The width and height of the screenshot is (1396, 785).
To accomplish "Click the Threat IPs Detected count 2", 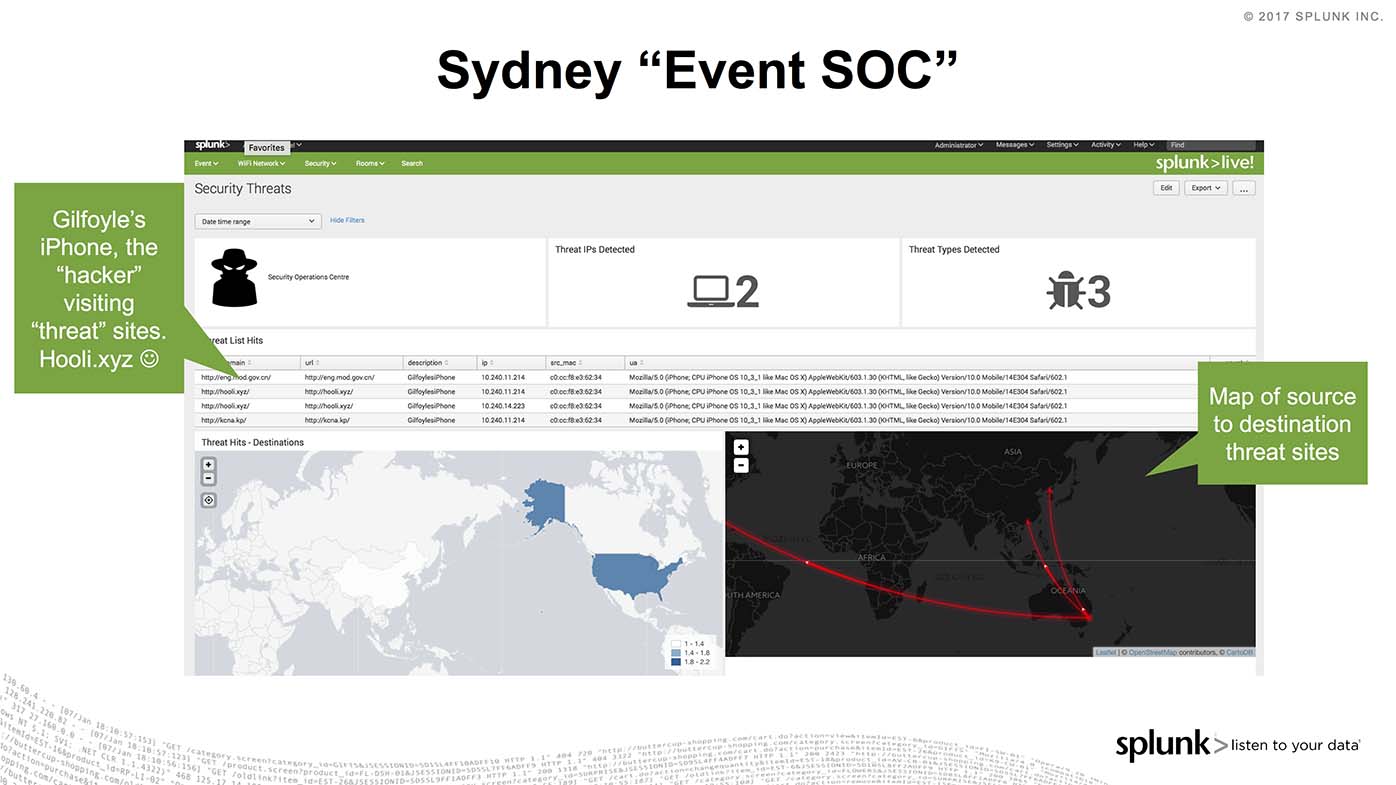I will pyautogui.click(x=747, y=291).
